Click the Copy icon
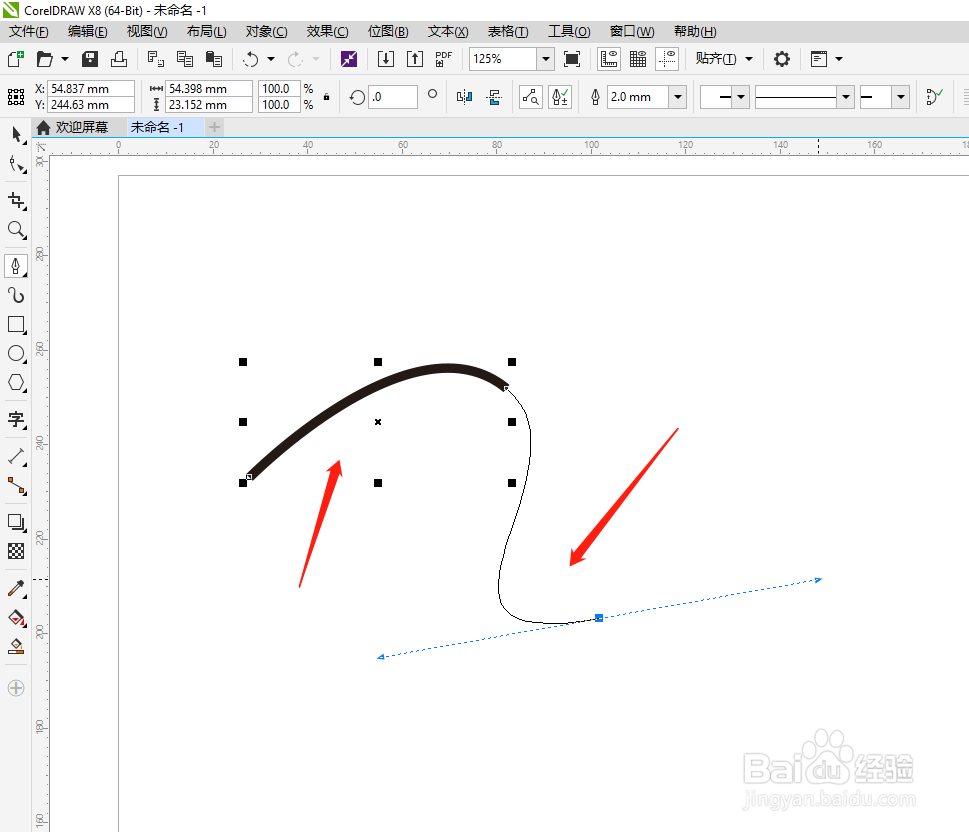969x832 pixels. click(185, 59)
